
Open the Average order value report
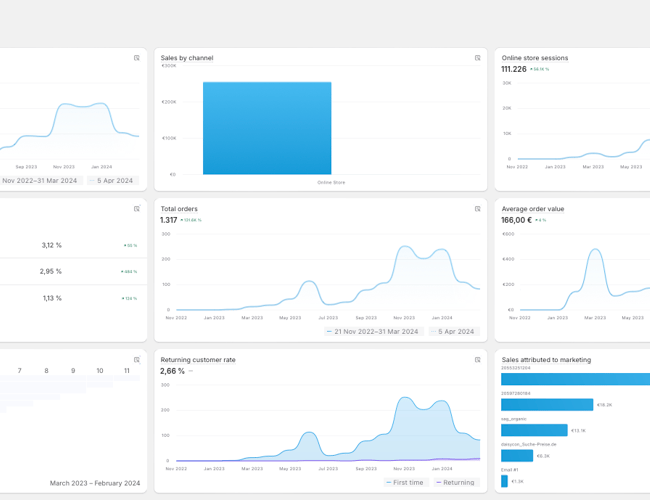pos(532,209)
